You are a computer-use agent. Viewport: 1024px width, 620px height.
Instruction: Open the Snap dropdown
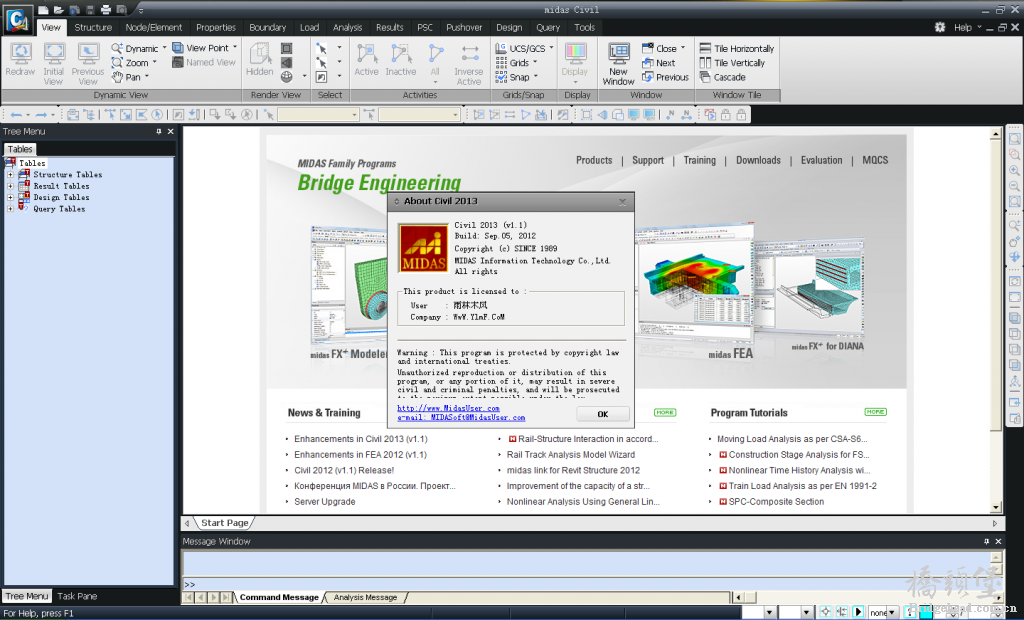pos(536,76)
